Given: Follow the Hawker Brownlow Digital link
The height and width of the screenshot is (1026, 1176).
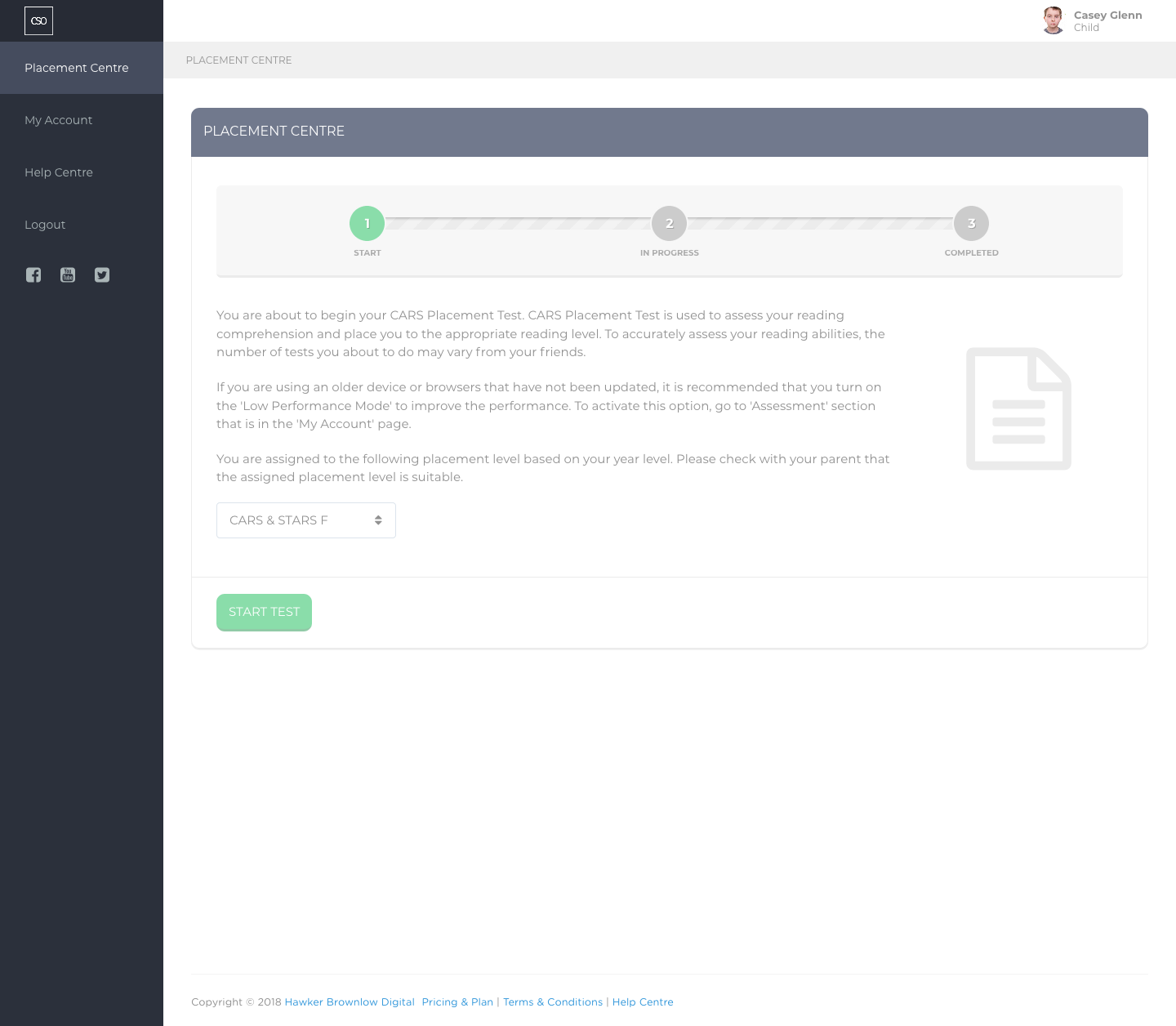Looking at the screenshot, I should click(x=350, y=1002).
